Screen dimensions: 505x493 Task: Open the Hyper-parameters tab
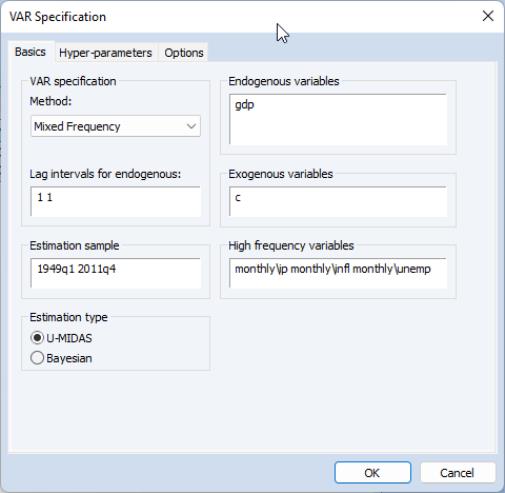click(x=105, y=53)
